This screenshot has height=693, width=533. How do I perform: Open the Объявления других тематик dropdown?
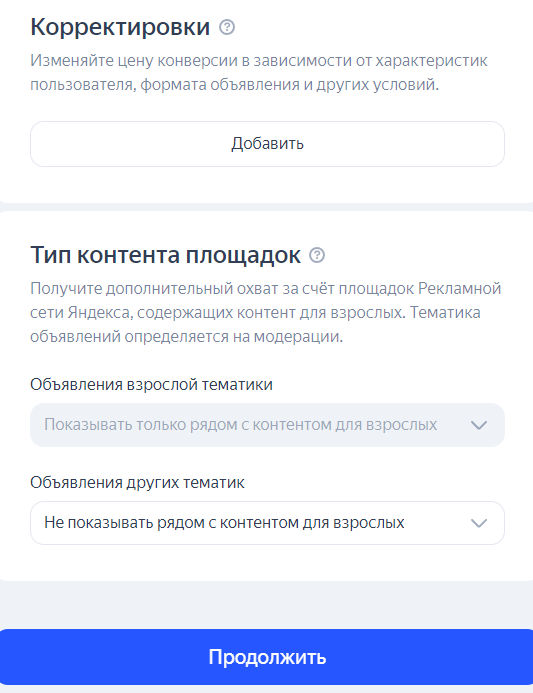click(x=267, y=523)
